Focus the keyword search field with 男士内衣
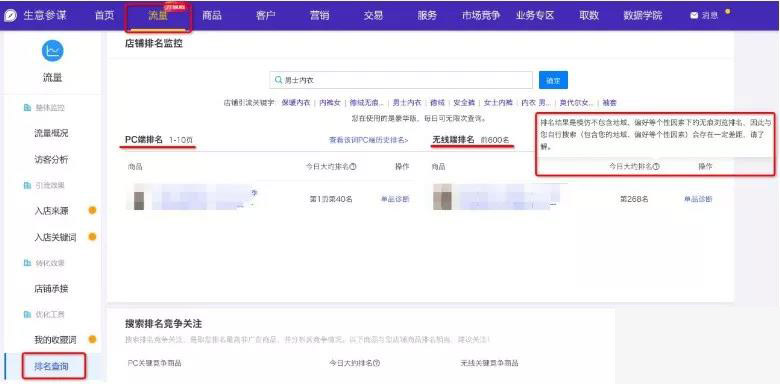780x384 pixels. (401, 80)
